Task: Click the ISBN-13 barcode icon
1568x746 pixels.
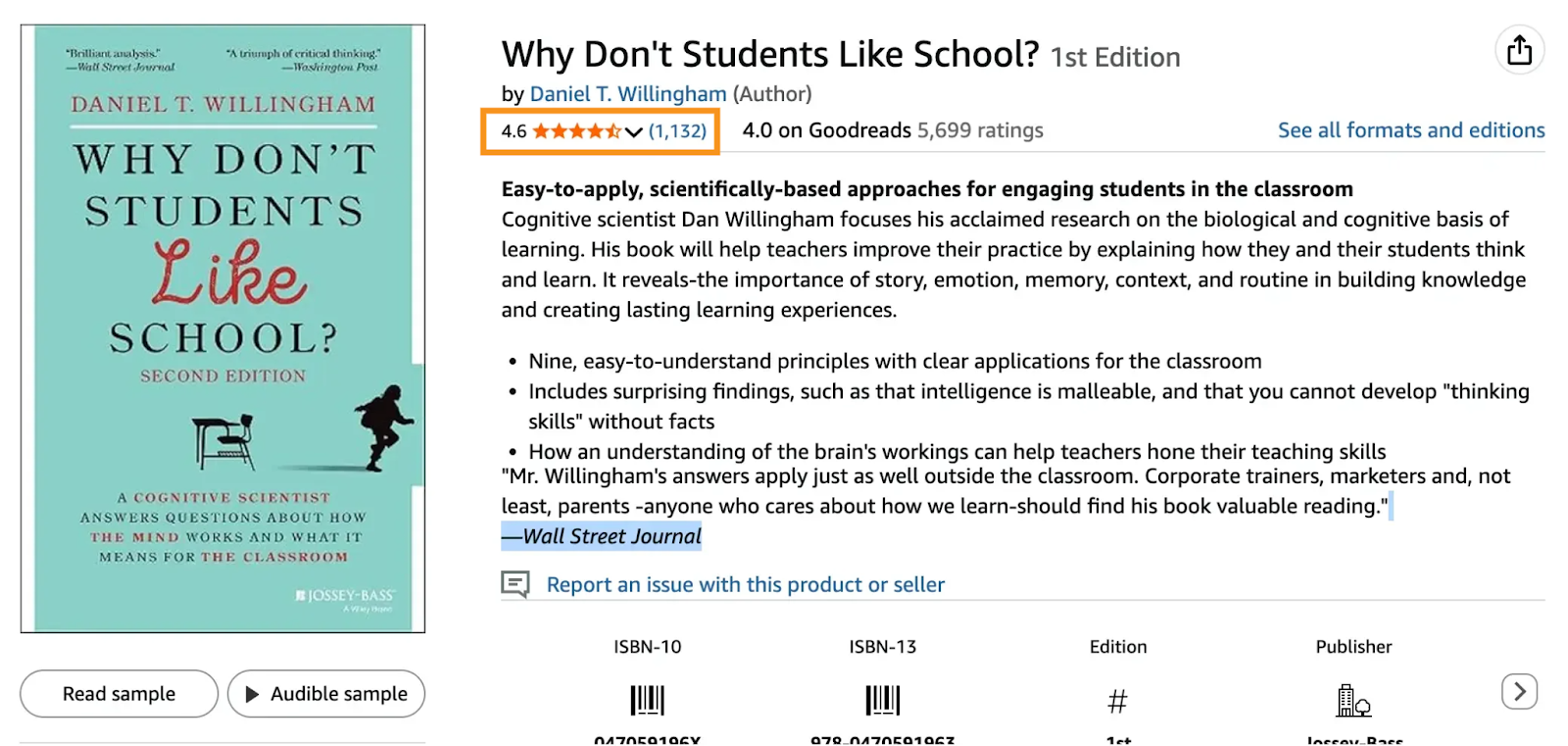Action: (883, 701)
